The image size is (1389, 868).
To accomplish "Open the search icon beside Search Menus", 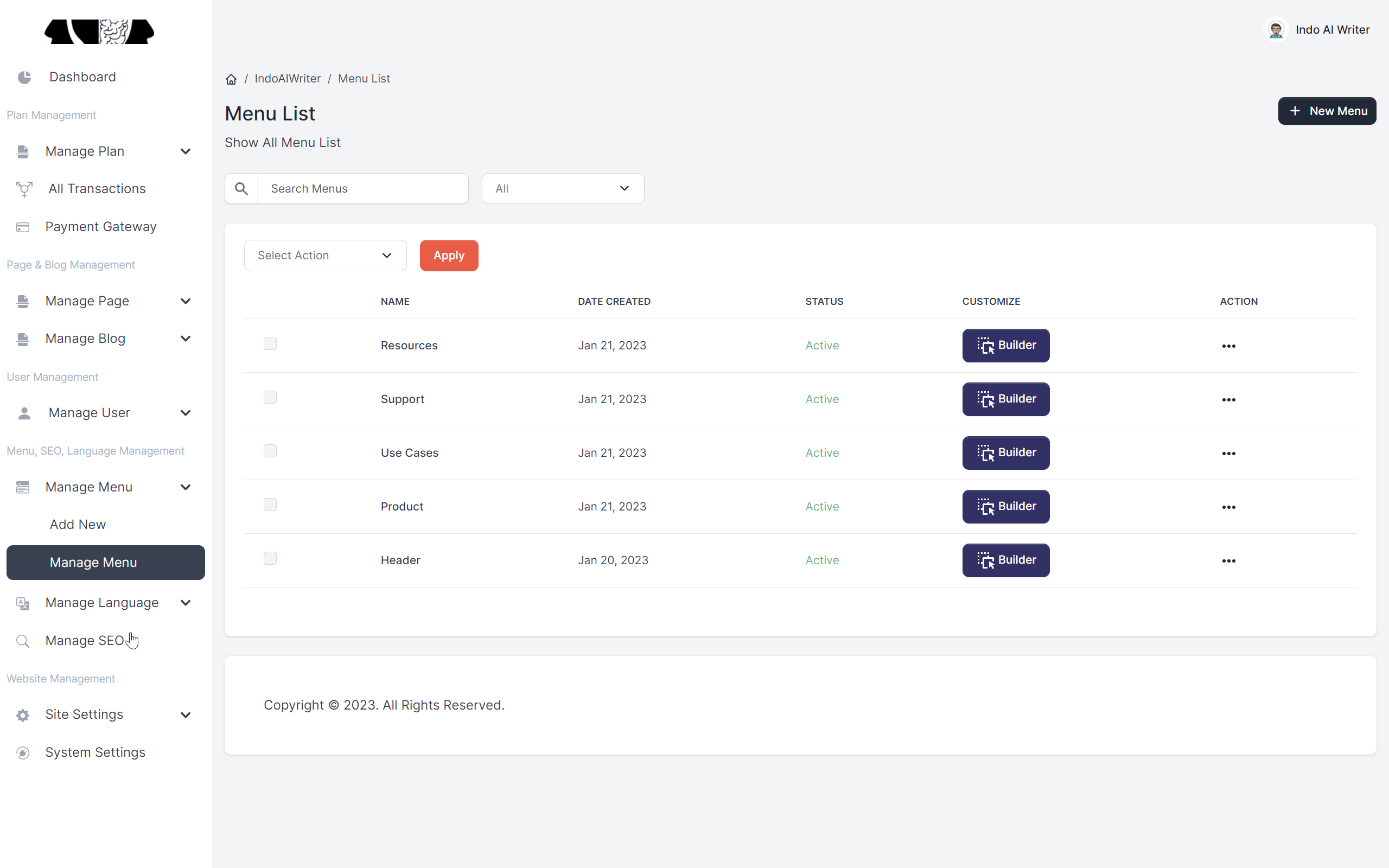I will pyautogui.click(x=241, y=188).
